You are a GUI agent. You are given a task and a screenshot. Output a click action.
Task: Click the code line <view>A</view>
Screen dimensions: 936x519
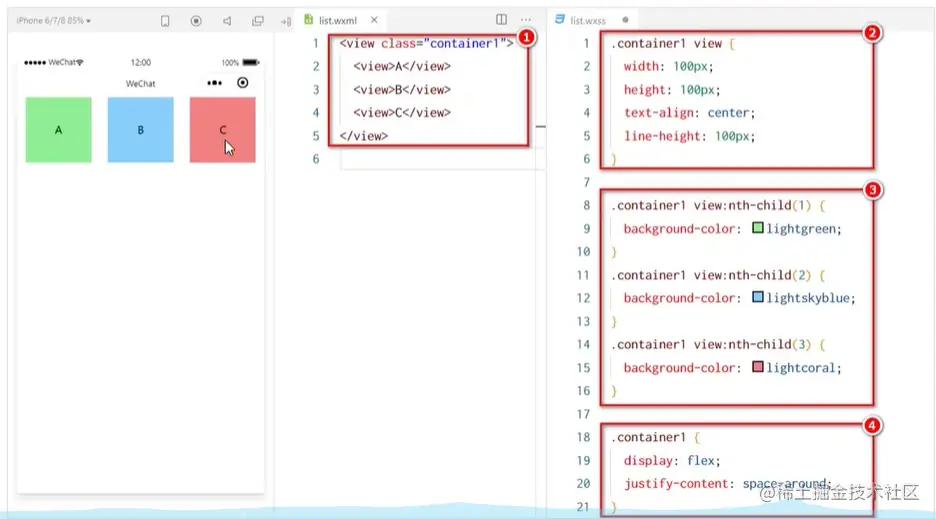[402, 66]
